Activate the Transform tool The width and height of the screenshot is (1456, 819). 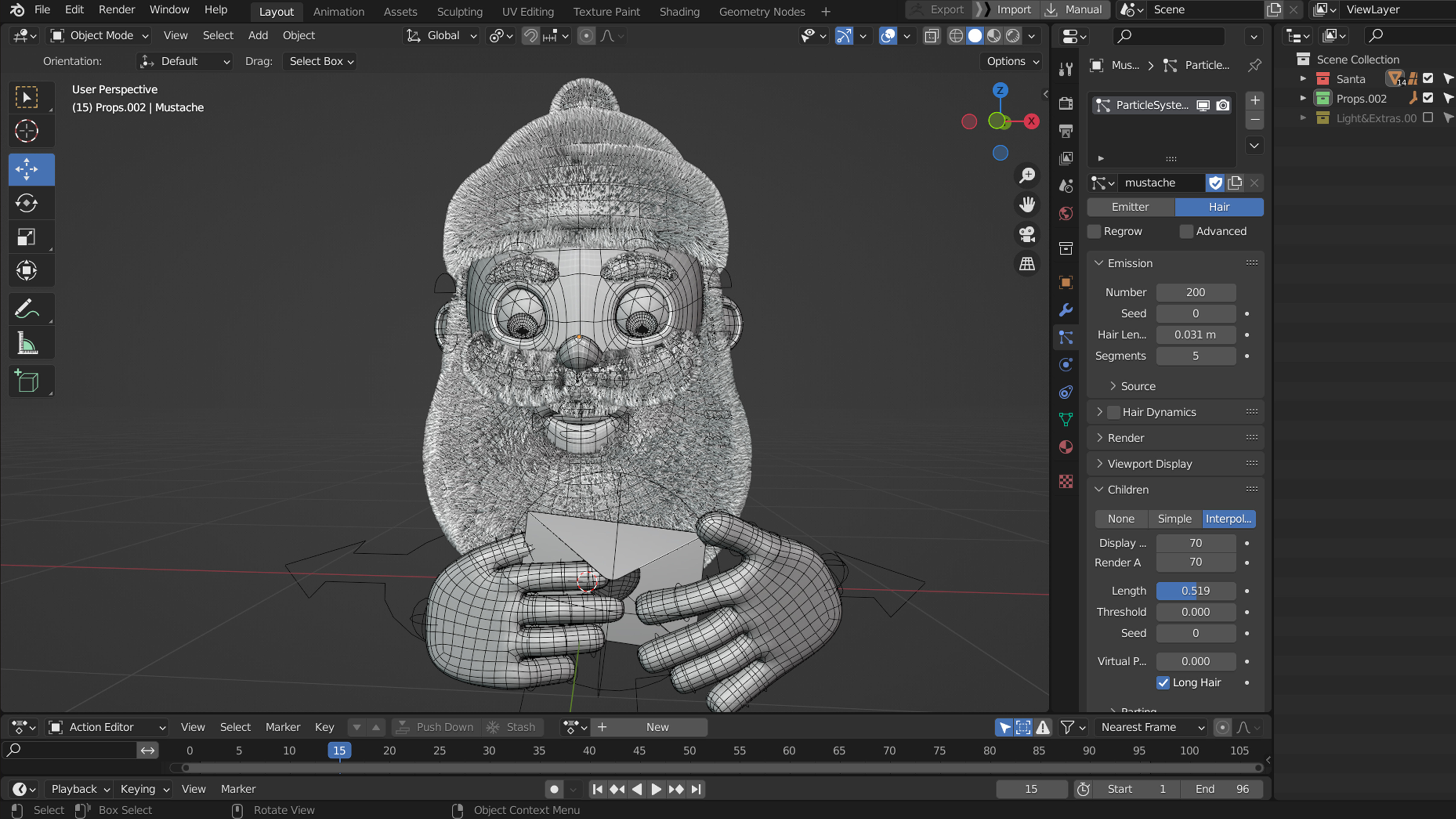click(27, 270)
